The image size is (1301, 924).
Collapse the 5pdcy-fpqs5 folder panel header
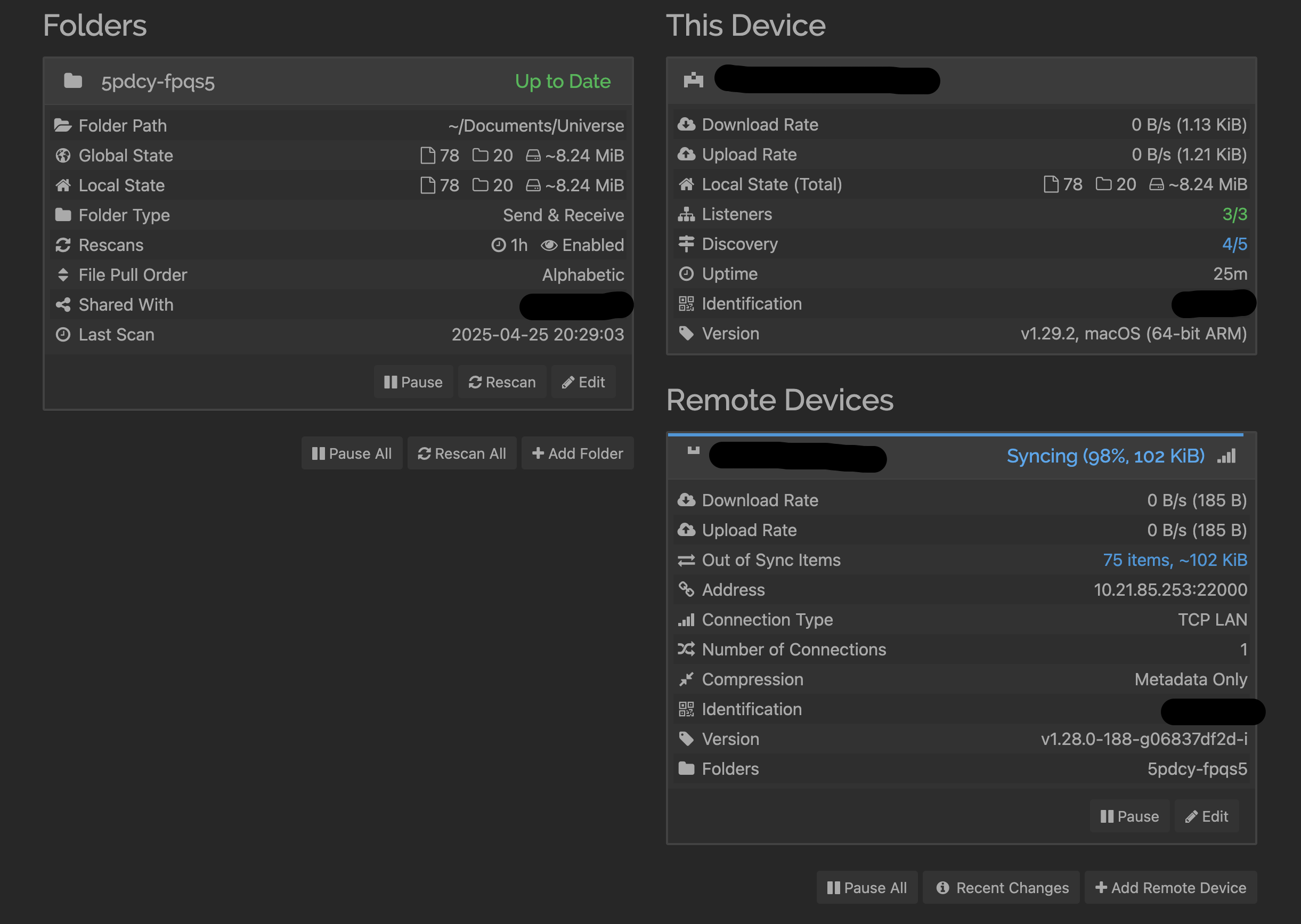click(x=338, y=82)
